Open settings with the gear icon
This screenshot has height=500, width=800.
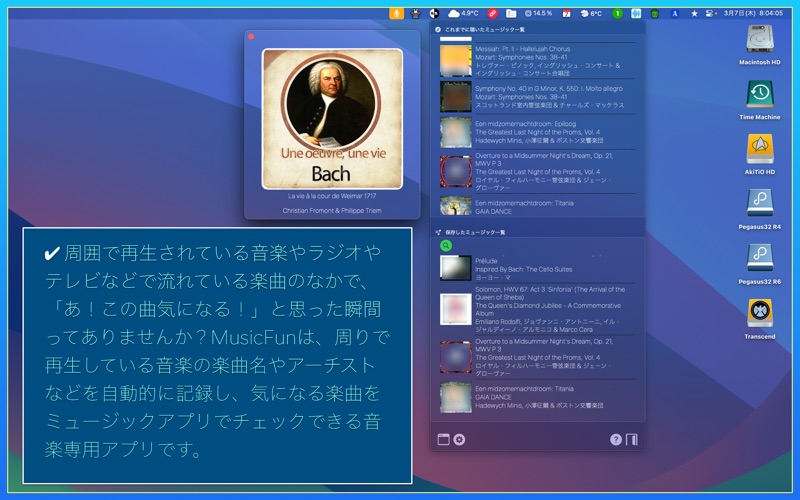[459, 439]
